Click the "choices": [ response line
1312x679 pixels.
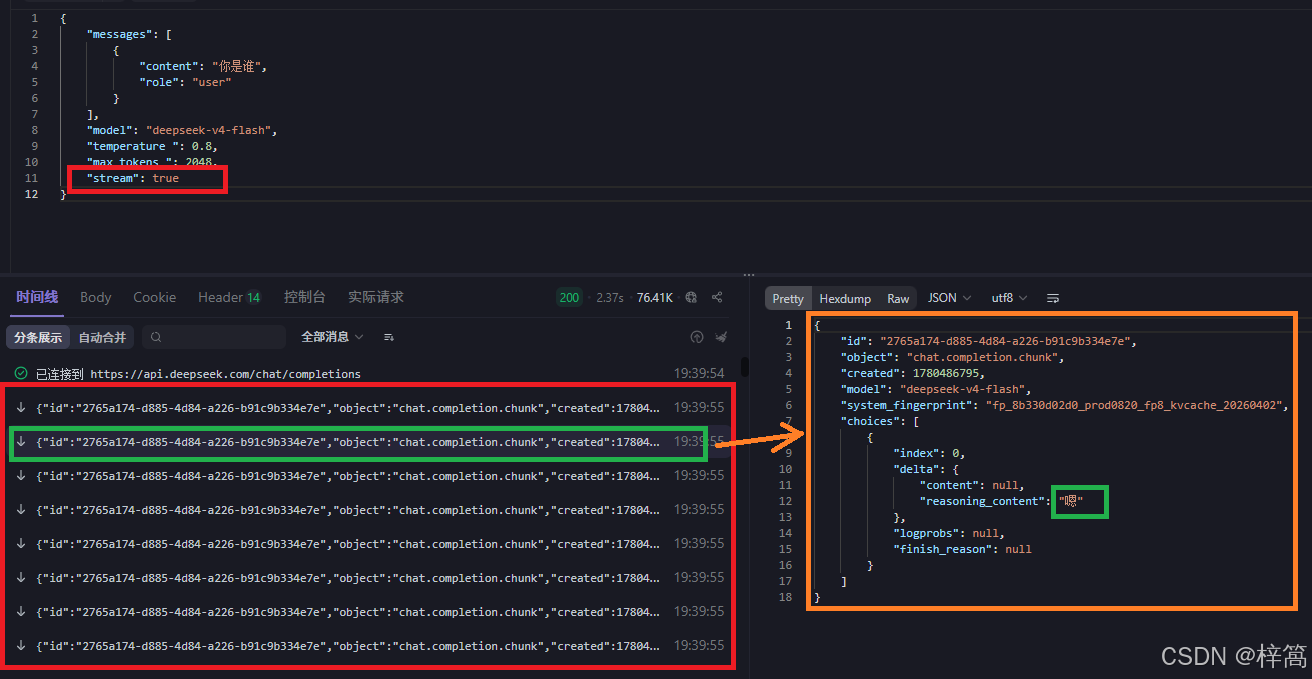[x=879, y=421]
